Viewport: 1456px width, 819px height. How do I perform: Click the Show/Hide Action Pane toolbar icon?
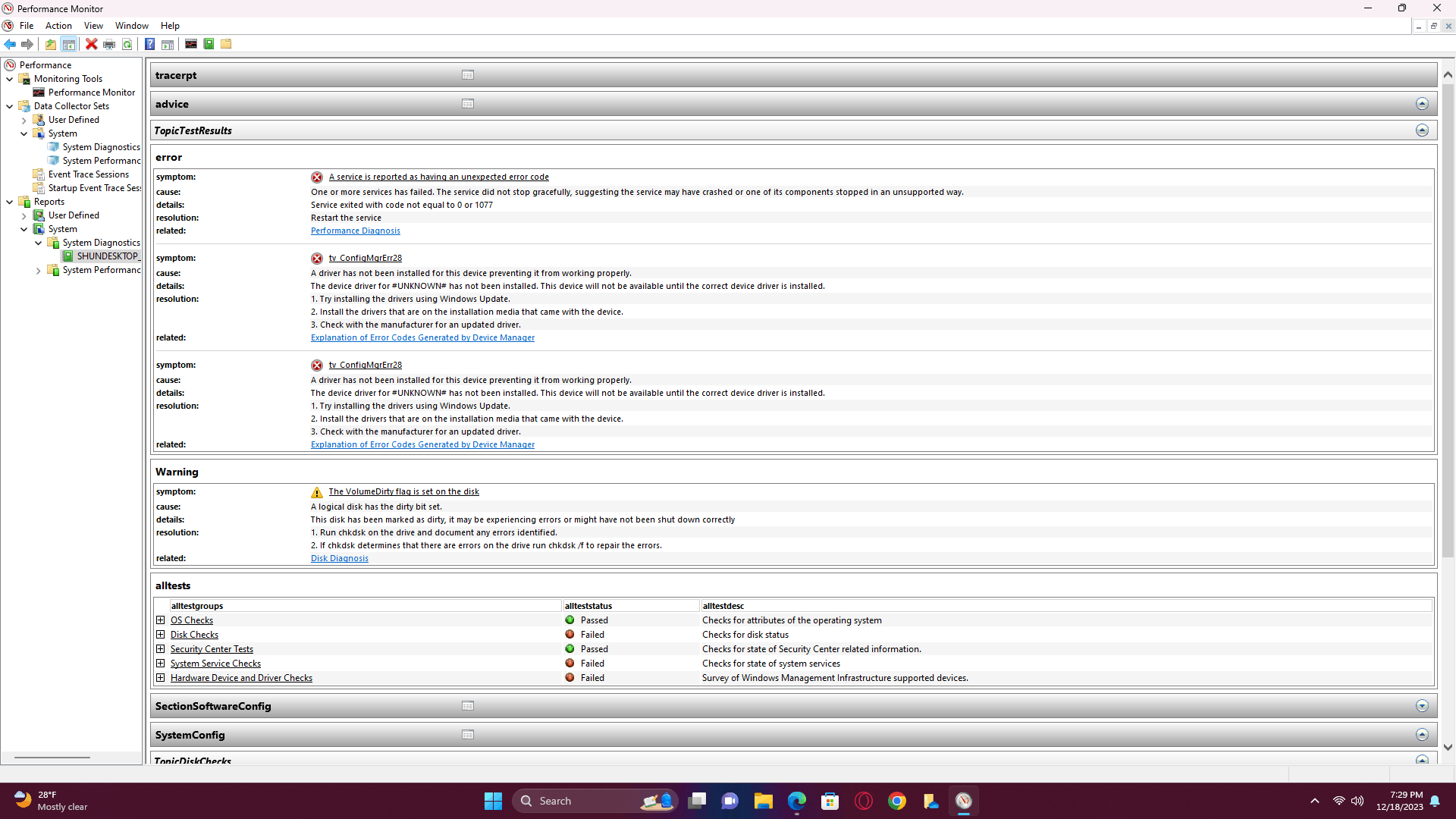pos(168,44)
